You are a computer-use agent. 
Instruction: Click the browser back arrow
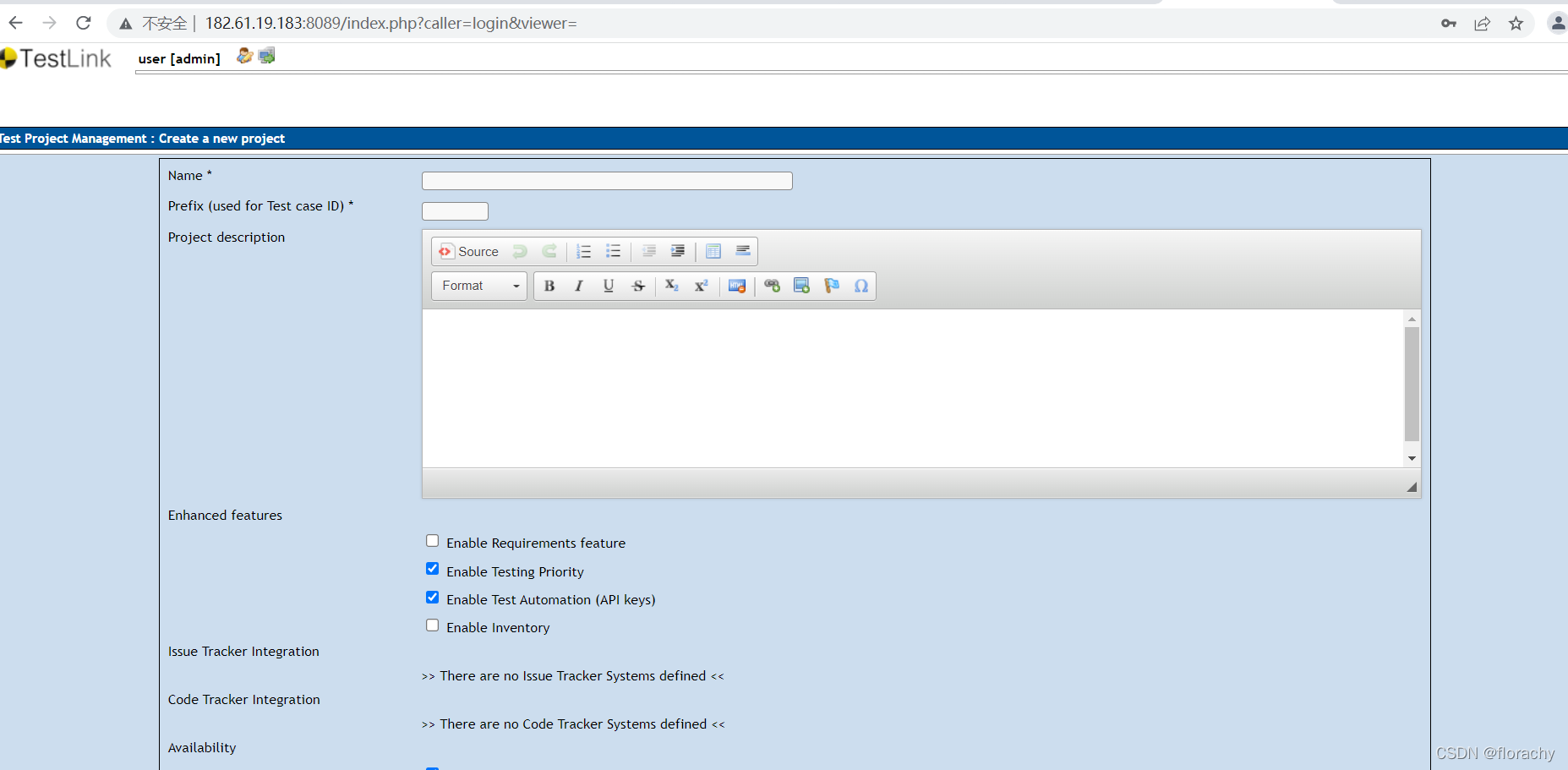16,23
